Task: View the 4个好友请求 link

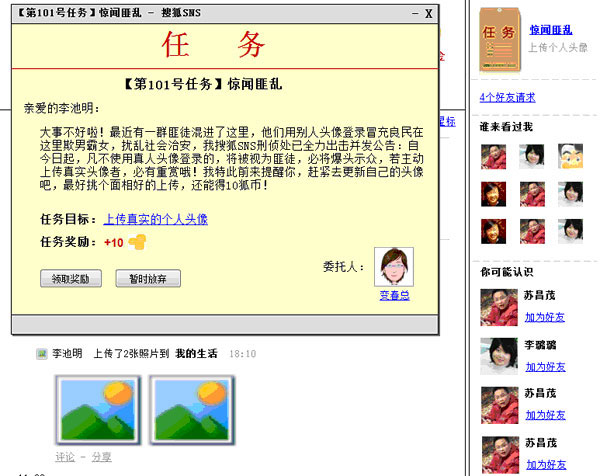Action: coord(507,97)
